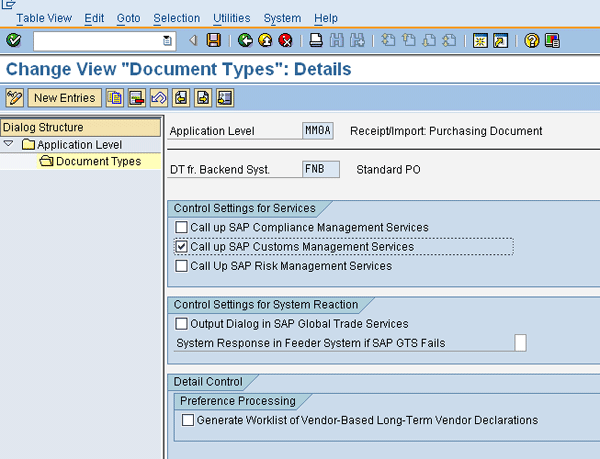Click the Save diskette icon
600x459 pixels.
tap(214, 40)
